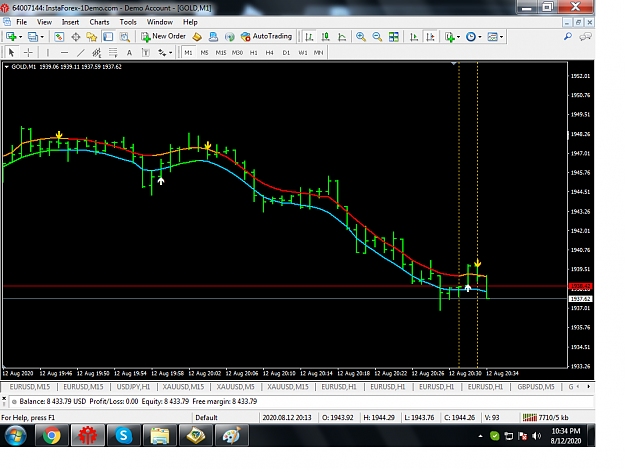Screen dimensions: 625x469
Task: Draw a horizontal line tool
Action: [64, 52]
